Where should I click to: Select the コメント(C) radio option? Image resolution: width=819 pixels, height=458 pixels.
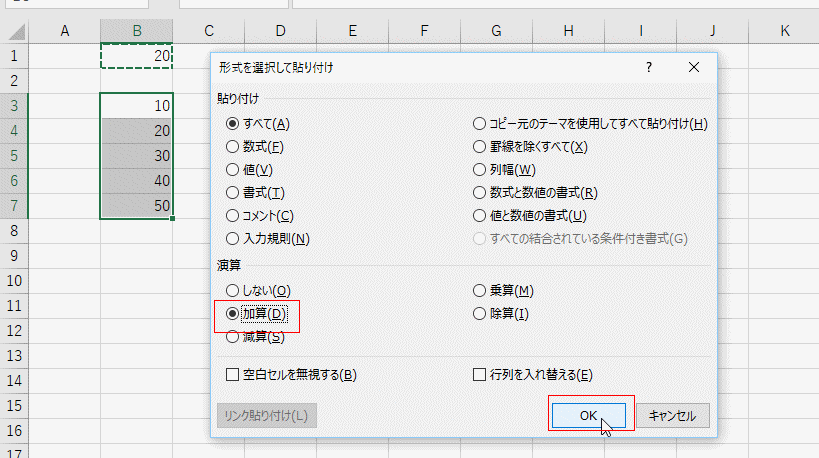(x=233, y=216)
